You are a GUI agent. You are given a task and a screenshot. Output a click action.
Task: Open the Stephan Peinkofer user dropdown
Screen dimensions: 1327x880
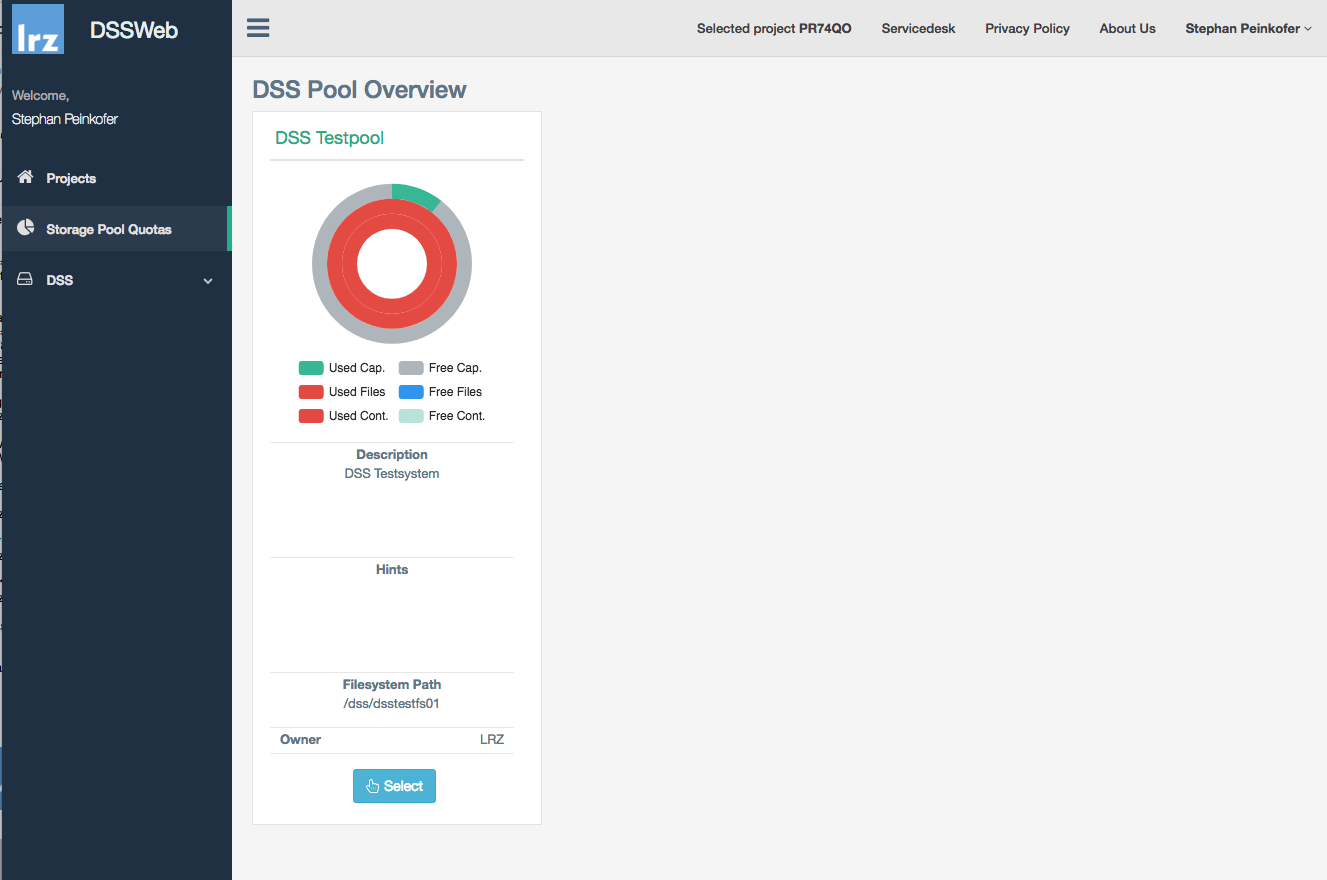coord(1248,29)
